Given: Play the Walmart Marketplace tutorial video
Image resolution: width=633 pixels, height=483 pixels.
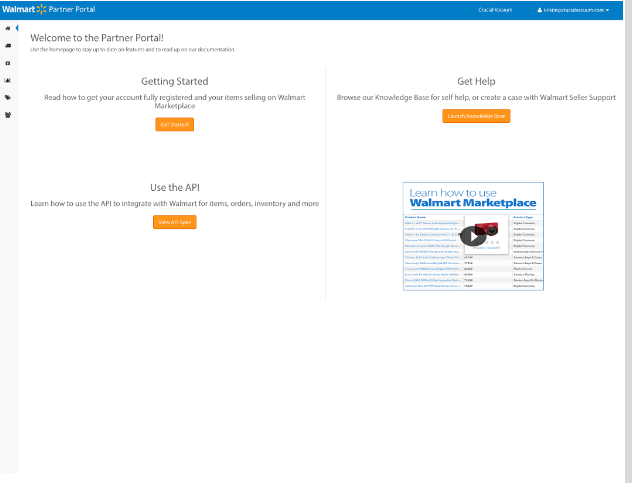Looking at the screenshot, I should (x=473, y=236).
